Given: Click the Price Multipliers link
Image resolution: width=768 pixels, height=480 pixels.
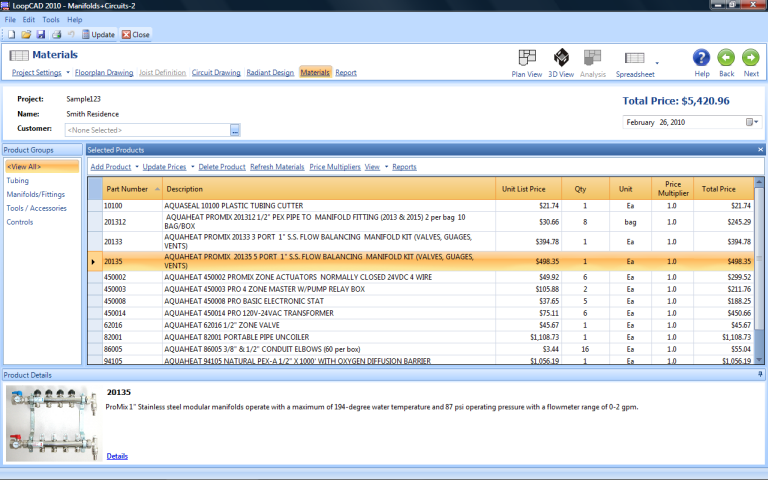Looking at the screenshot, I should click(x=335, y=167).
